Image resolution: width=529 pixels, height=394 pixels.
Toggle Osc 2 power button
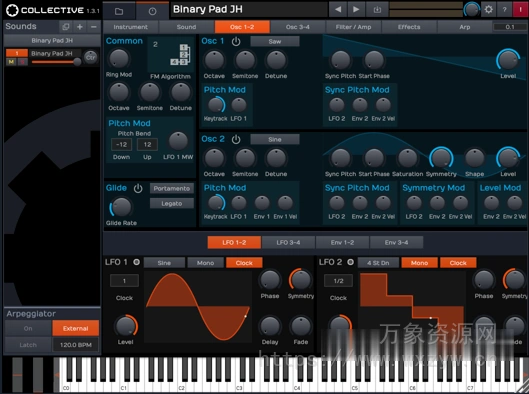click(x=236, y=139)
